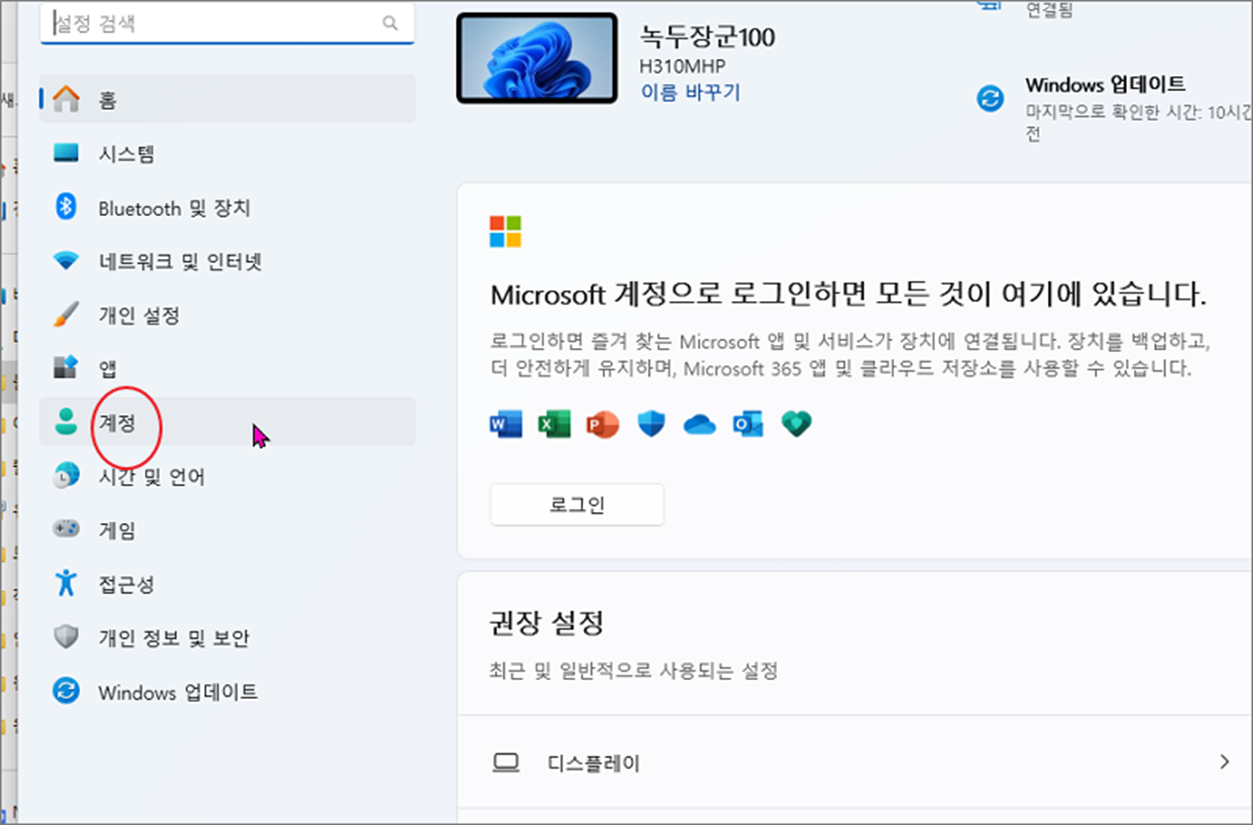Expand the 디스플레이 chevron arrow
This screenshot has width=1253, height=825.
pyautogui.click(x=1224, y=762)
